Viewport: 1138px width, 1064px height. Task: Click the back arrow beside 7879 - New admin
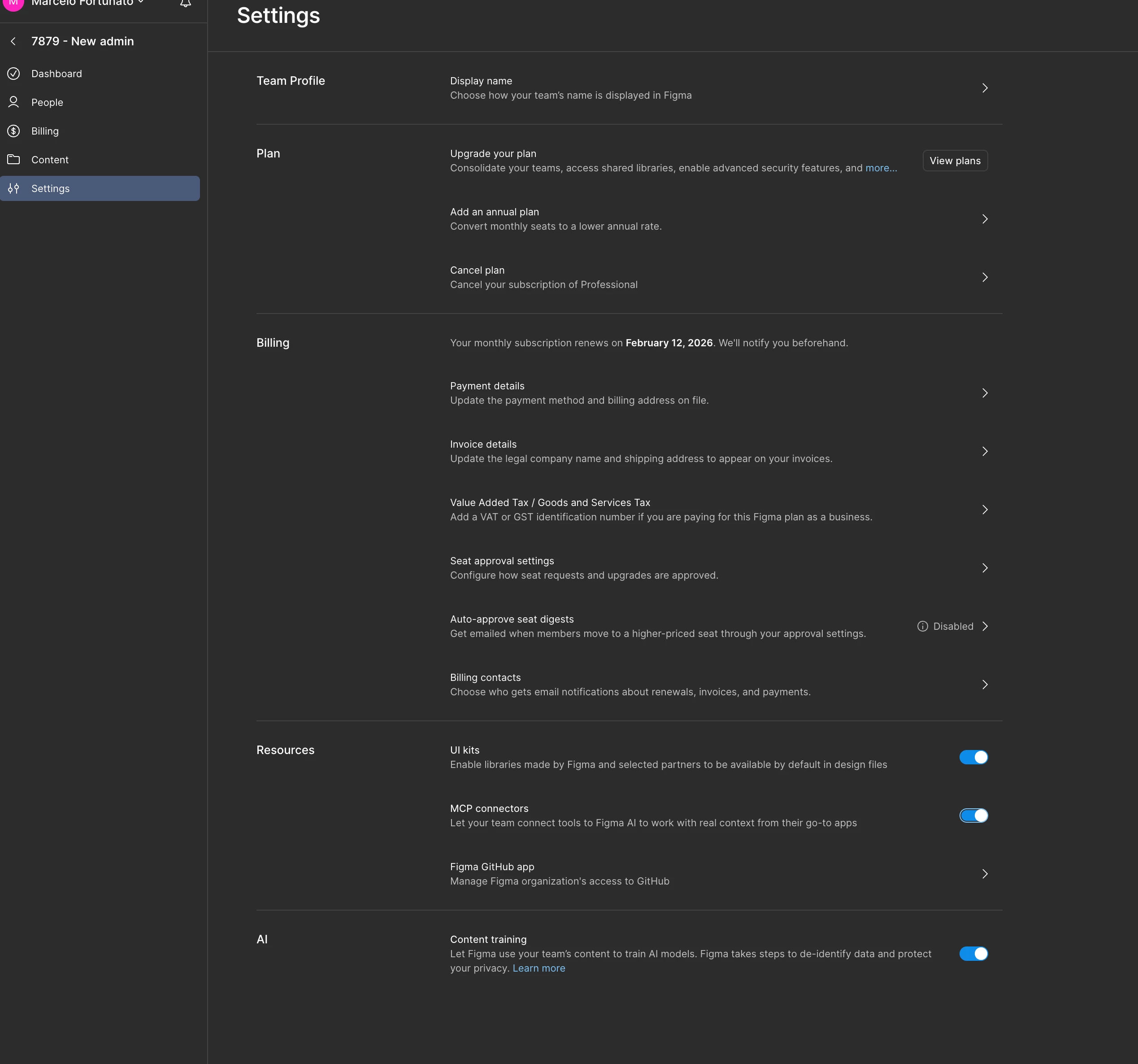13,41
